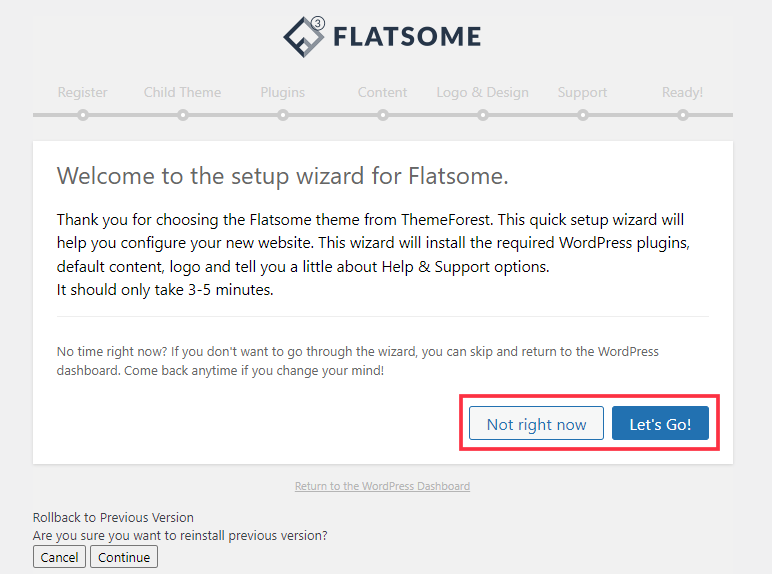Viewport: 772px width, 574px height.
Task: Click the Child Theme progress dot
Action: 183,115
